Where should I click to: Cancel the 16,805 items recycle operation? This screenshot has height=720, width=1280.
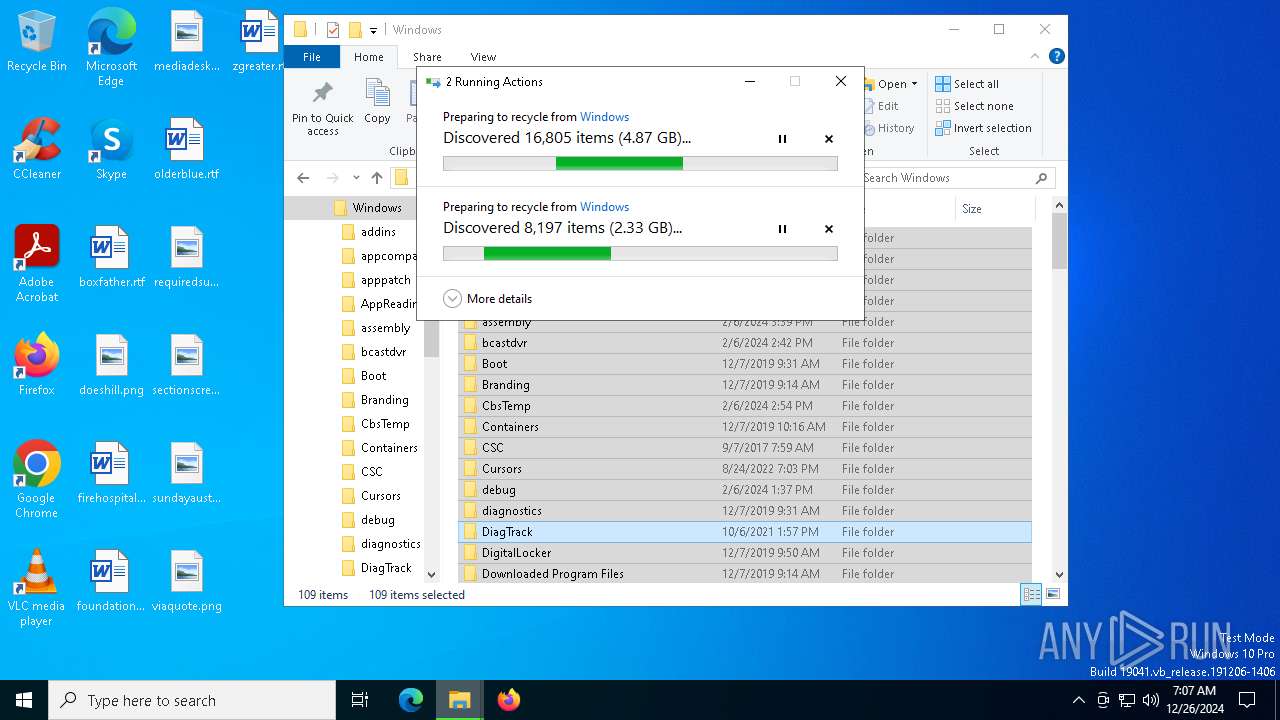point(829,139)
